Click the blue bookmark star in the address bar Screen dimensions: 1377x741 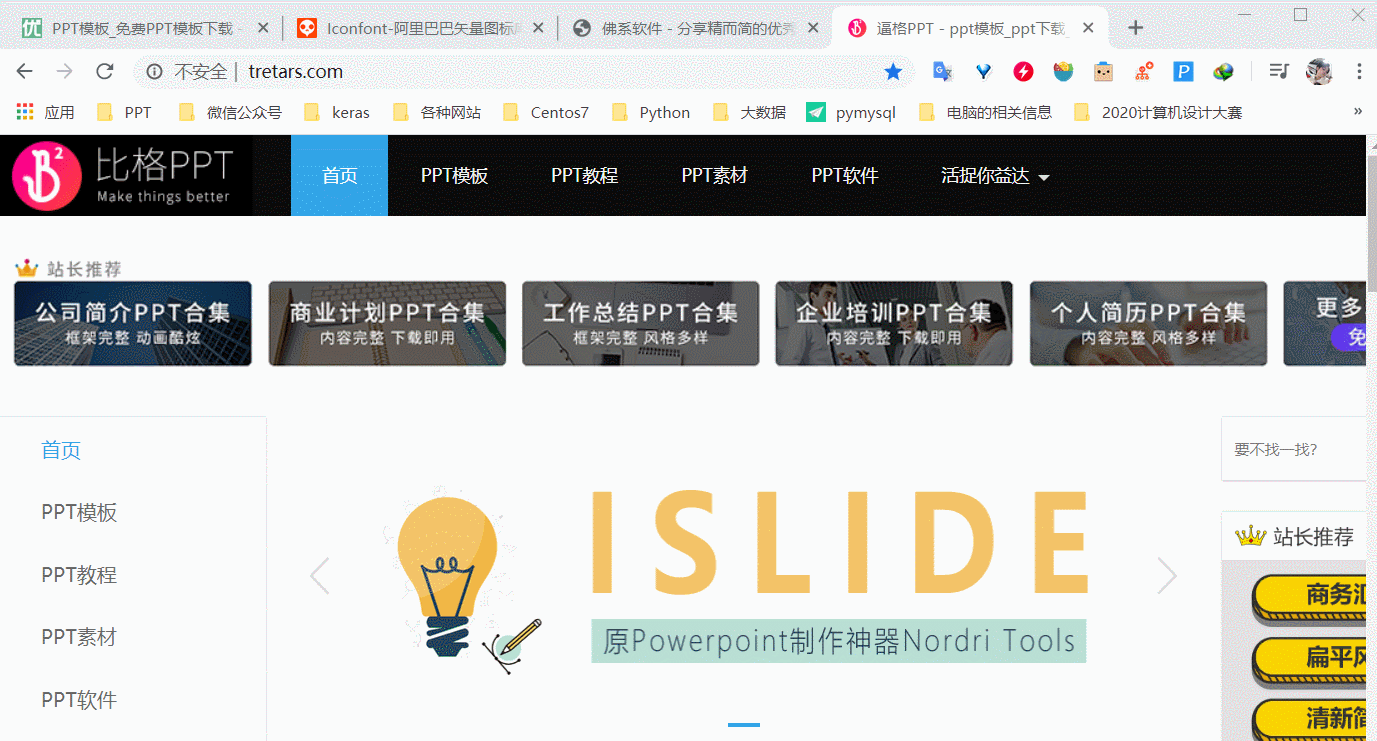(x=893, y=71)
